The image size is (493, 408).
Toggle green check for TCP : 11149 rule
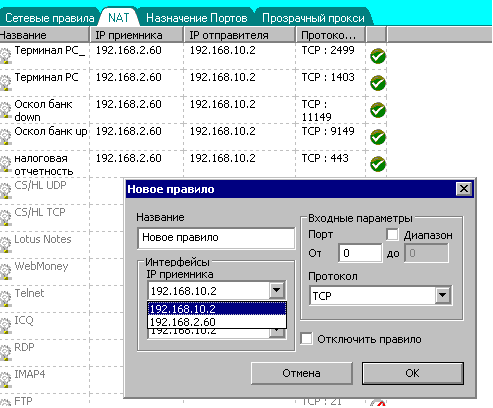pyautogui.click(x=378, y=110)
